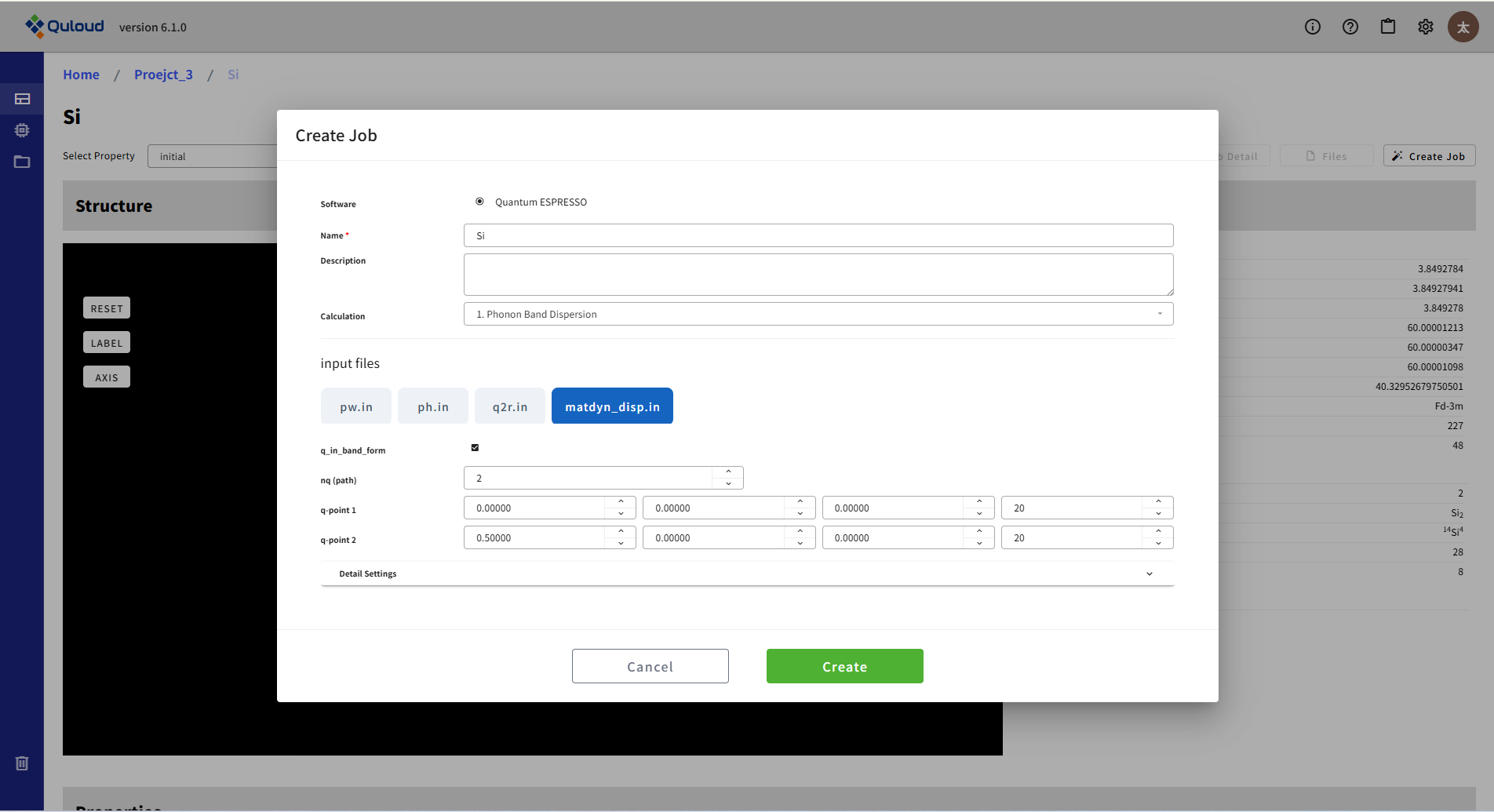The image size is (1494, 812).
Task: Switch to the ph.in tab
Action: click(432, 406)
